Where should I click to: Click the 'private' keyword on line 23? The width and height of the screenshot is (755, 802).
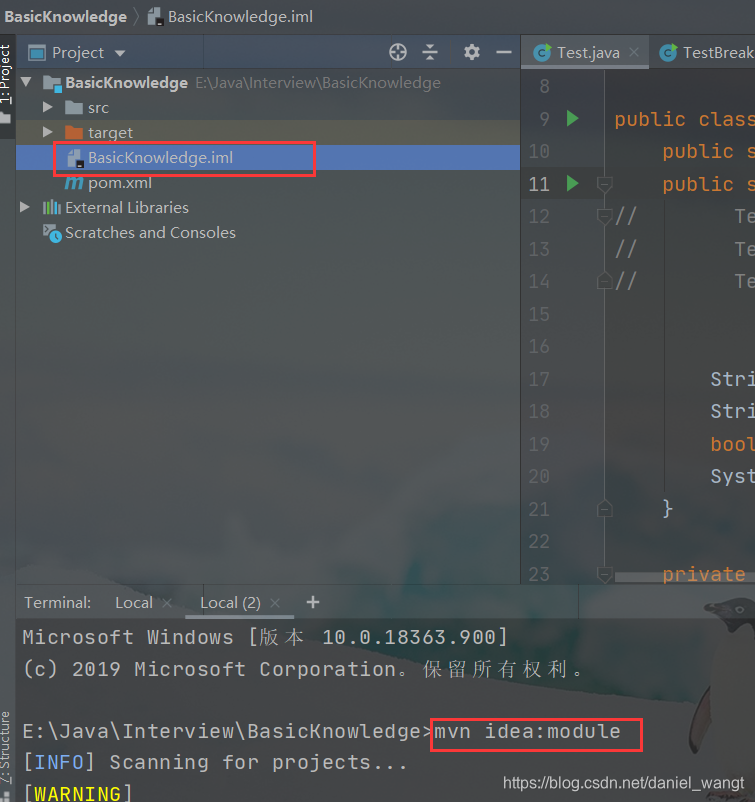704,574
